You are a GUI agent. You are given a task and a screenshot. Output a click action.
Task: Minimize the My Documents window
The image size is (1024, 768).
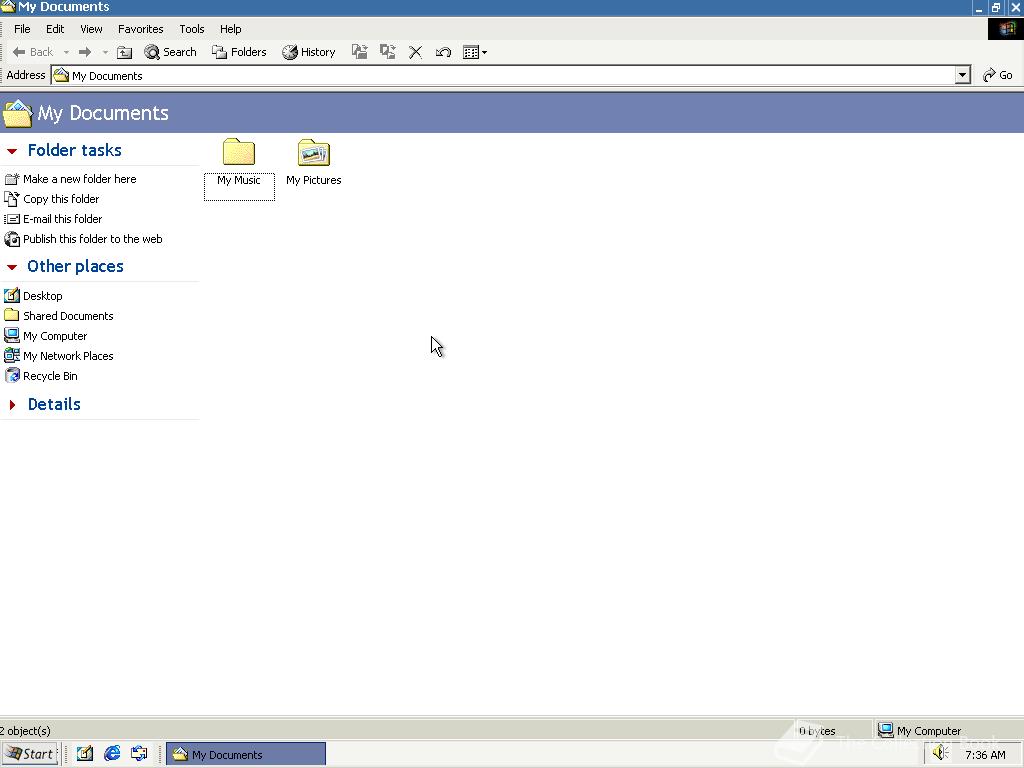coord(978,7)
